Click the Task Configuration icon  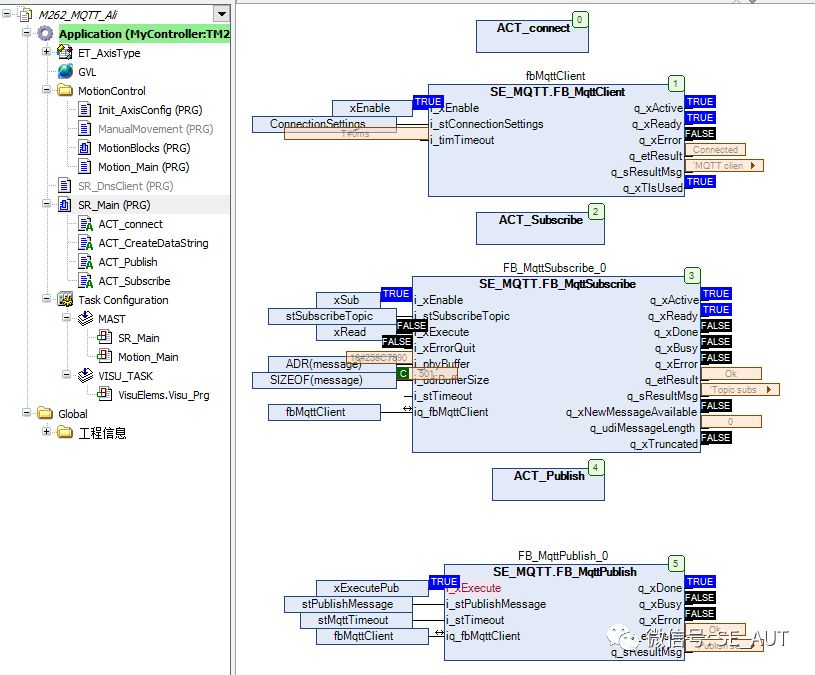coord(66,300)
